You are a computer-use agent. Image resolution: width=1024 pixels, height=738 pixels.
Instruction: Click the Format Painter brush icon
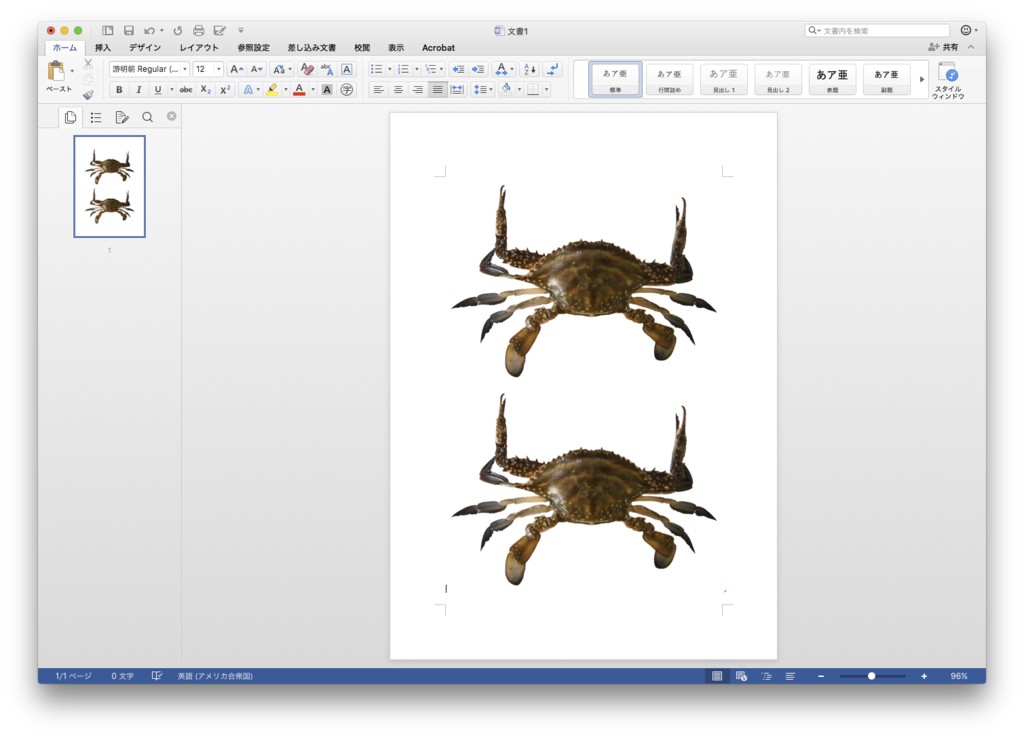click(88, 95)
